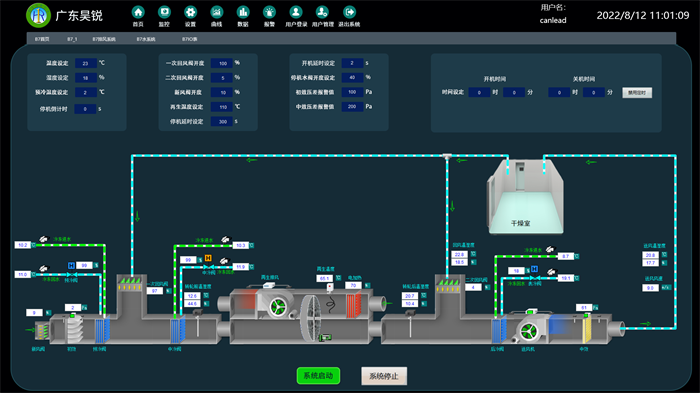Open the 曲线 trend curve icon
The image size is (700, 393).
click(x=217, y=12)
